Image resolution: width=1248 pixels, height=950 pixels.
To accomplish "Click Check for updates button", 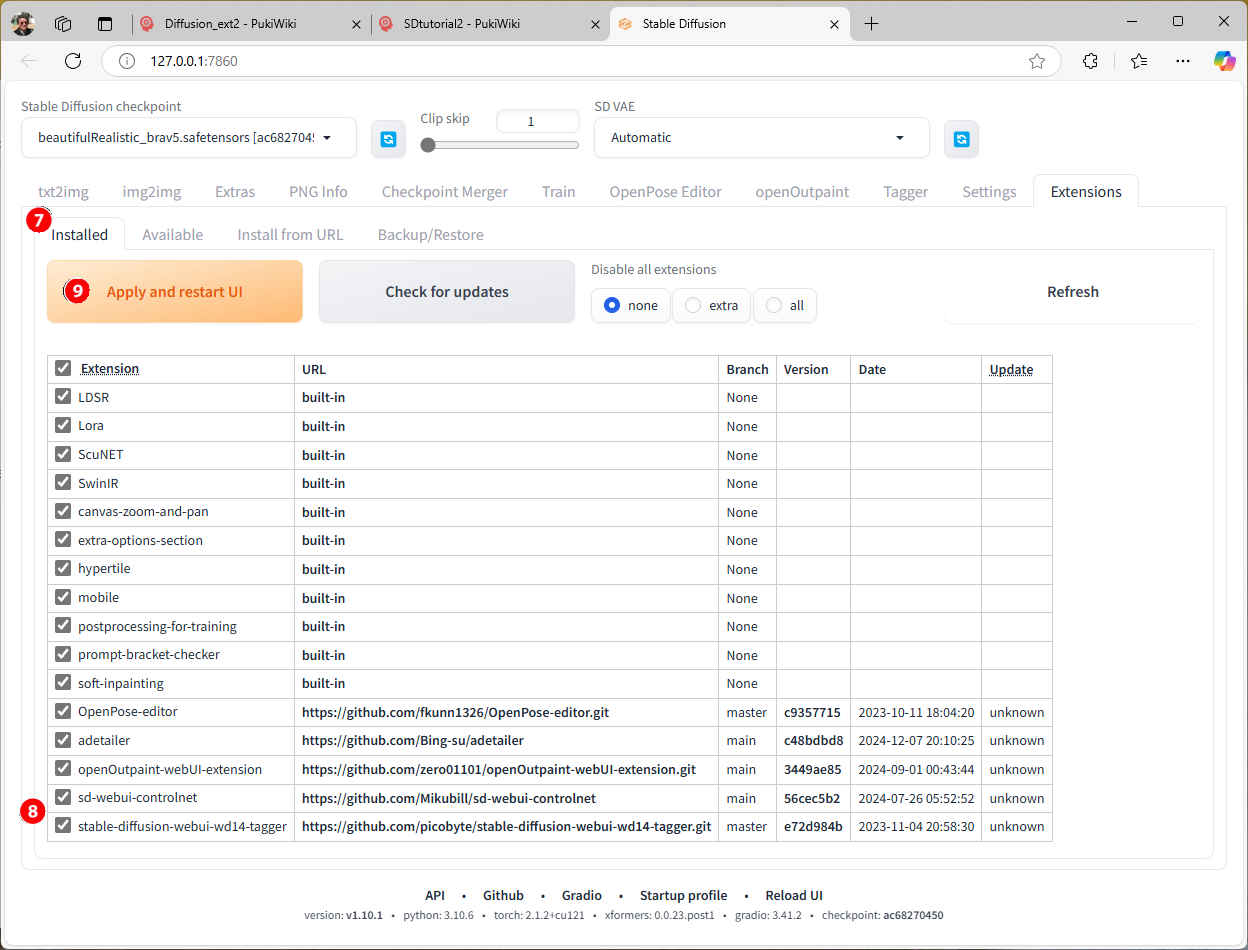I will [447, 292].
